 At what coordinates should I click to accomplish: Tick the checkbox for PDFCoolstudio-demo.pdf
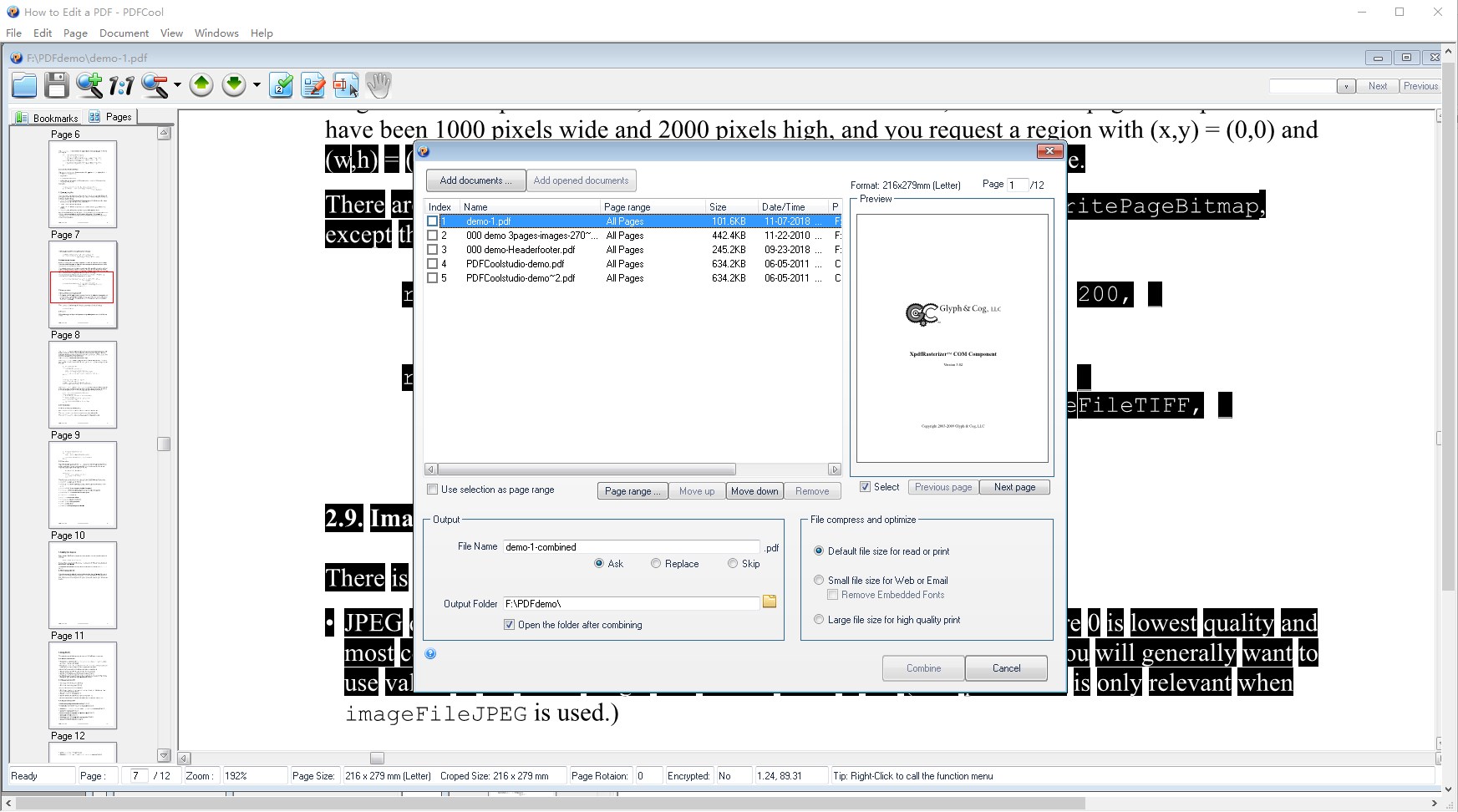(x=432, y=264)
